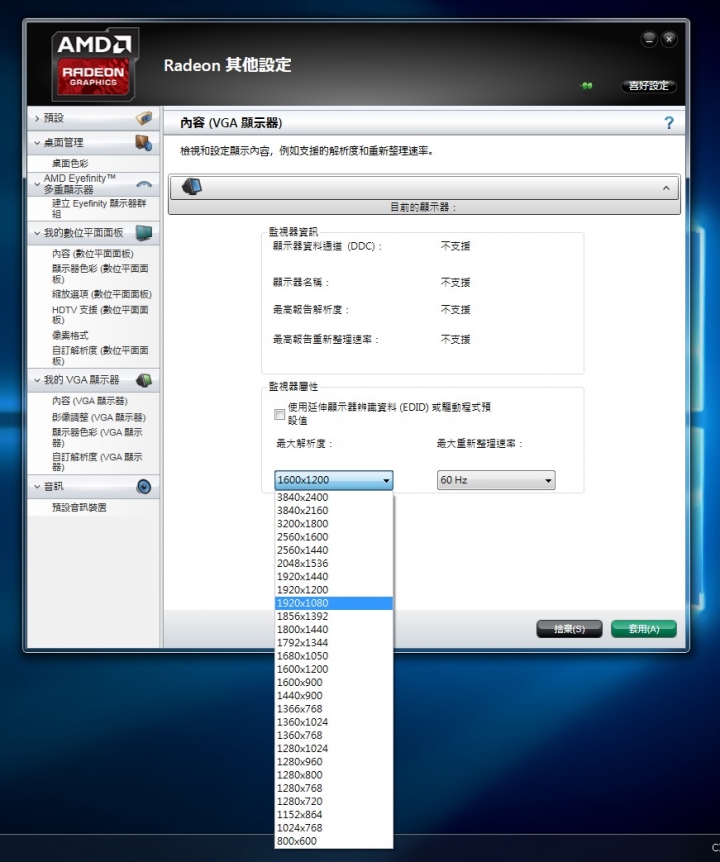Open 自訂解析度 (VGA 顯示器) page
Viewport: 720px width, 862px height.
click(97, 462)
